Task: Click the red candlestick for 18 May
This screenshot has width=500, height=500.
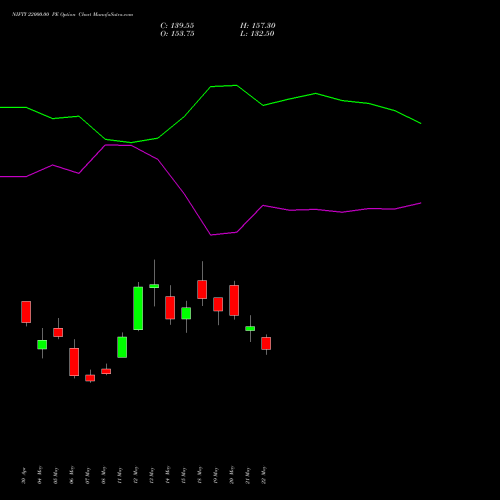Action: pyautogui.click(x=202, y=289)
